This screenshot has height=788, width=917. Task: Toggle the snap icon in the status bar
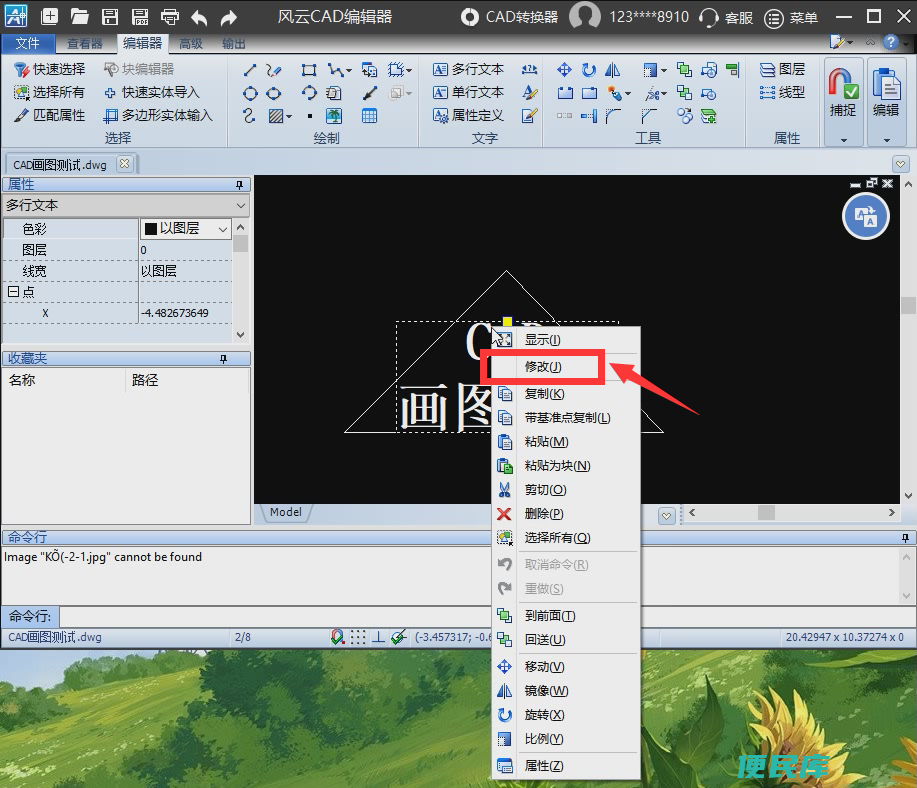tap(337, 637)
